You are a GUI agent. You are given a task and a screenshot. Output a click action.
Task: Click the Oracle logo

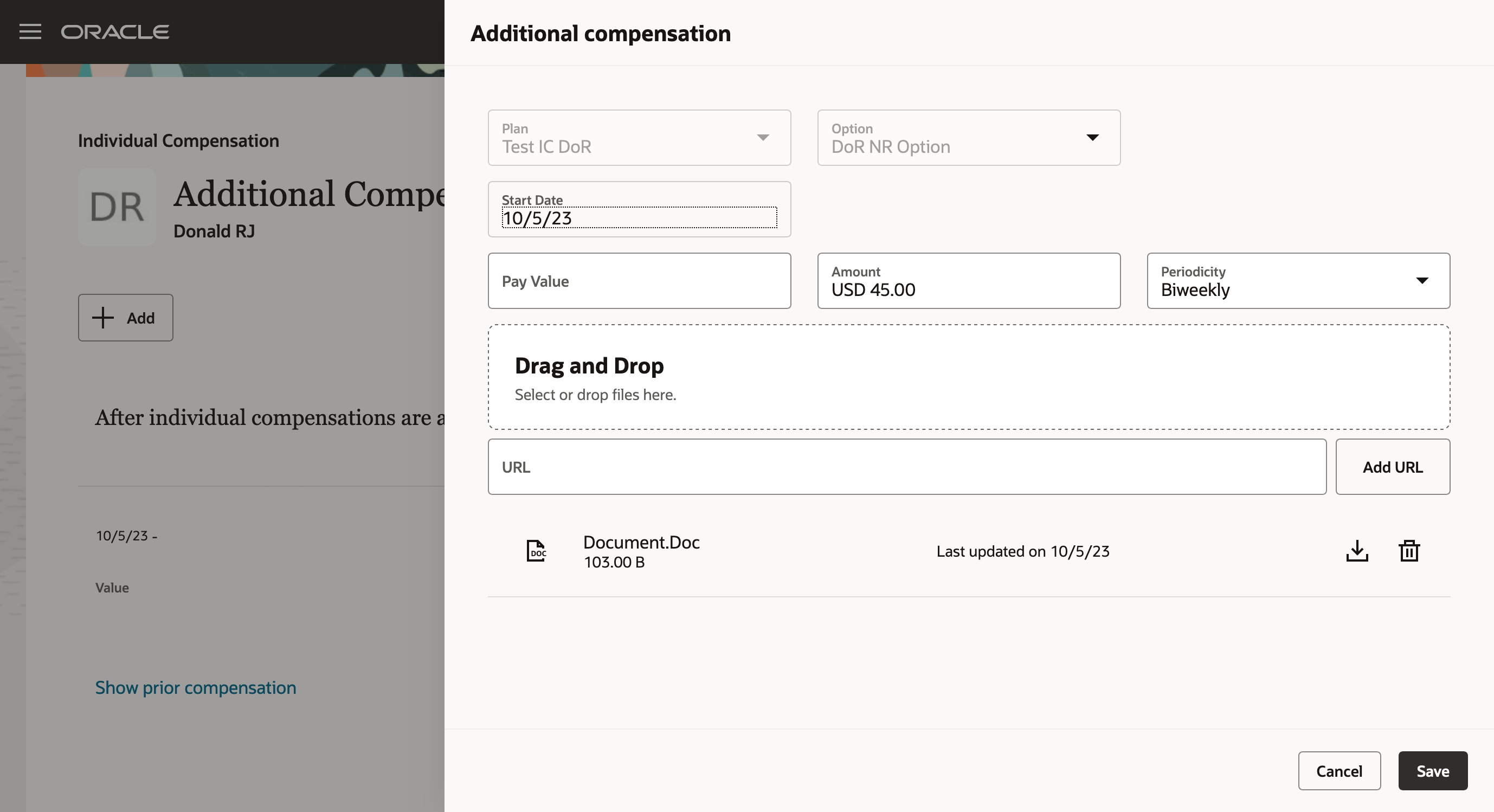point(115,32)
